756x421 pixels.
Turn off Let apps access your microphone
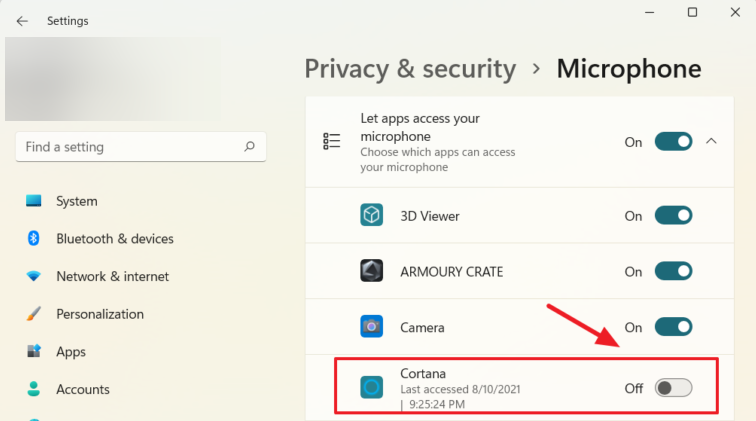[673, 141]
